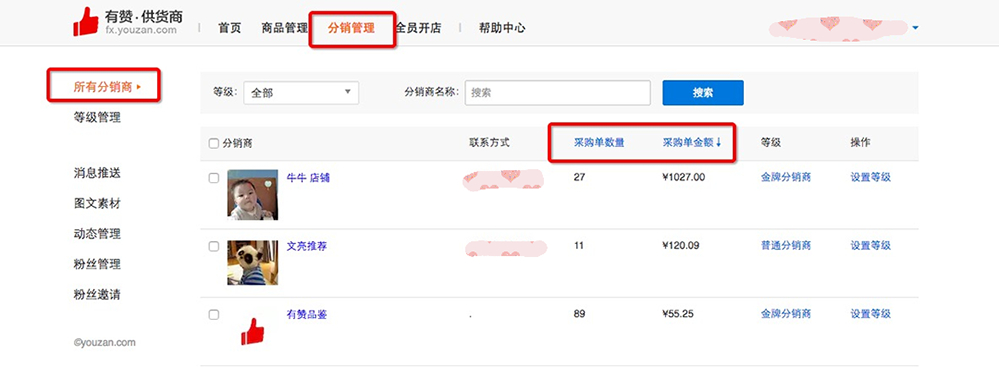Focus the 分销商名称 search field
Viewport: 999px width, 367px height.
click(557, 92)
